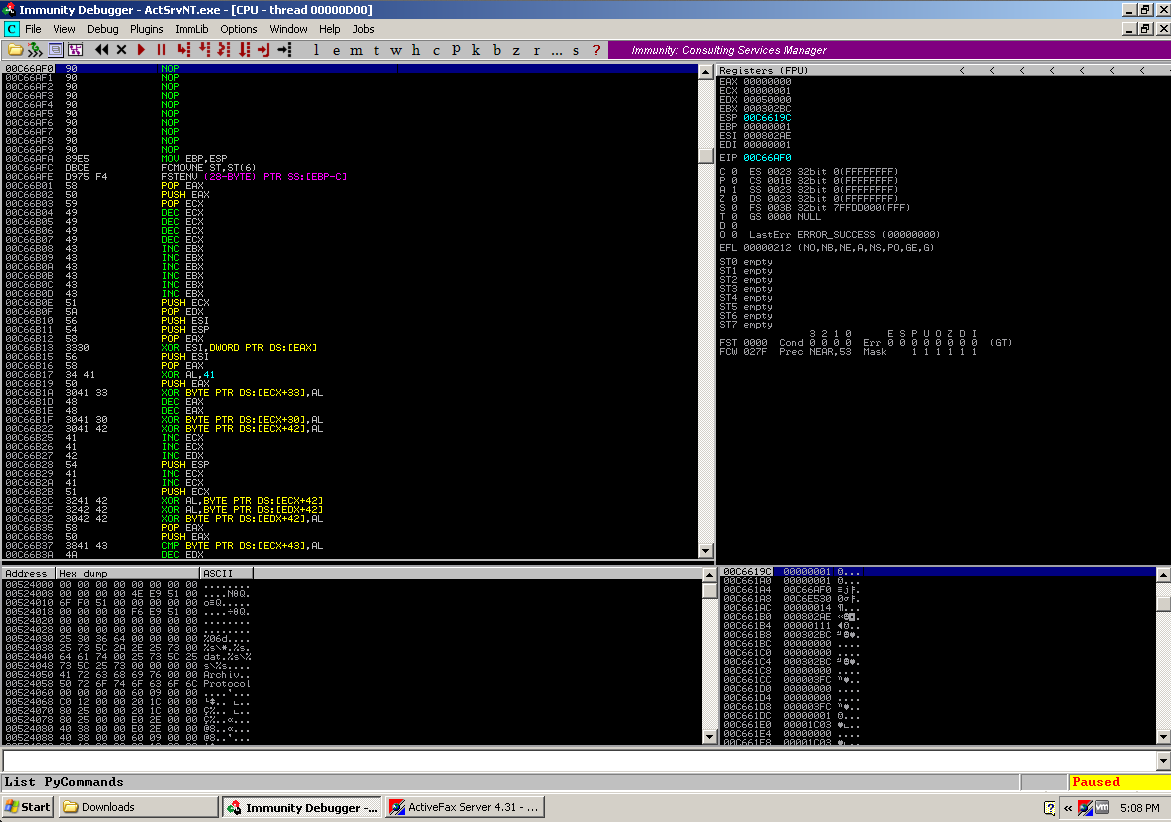Click the Address column header in the dump pane
The width and height of the screenshot is (1171, 822).
click(x=28, y=573)
